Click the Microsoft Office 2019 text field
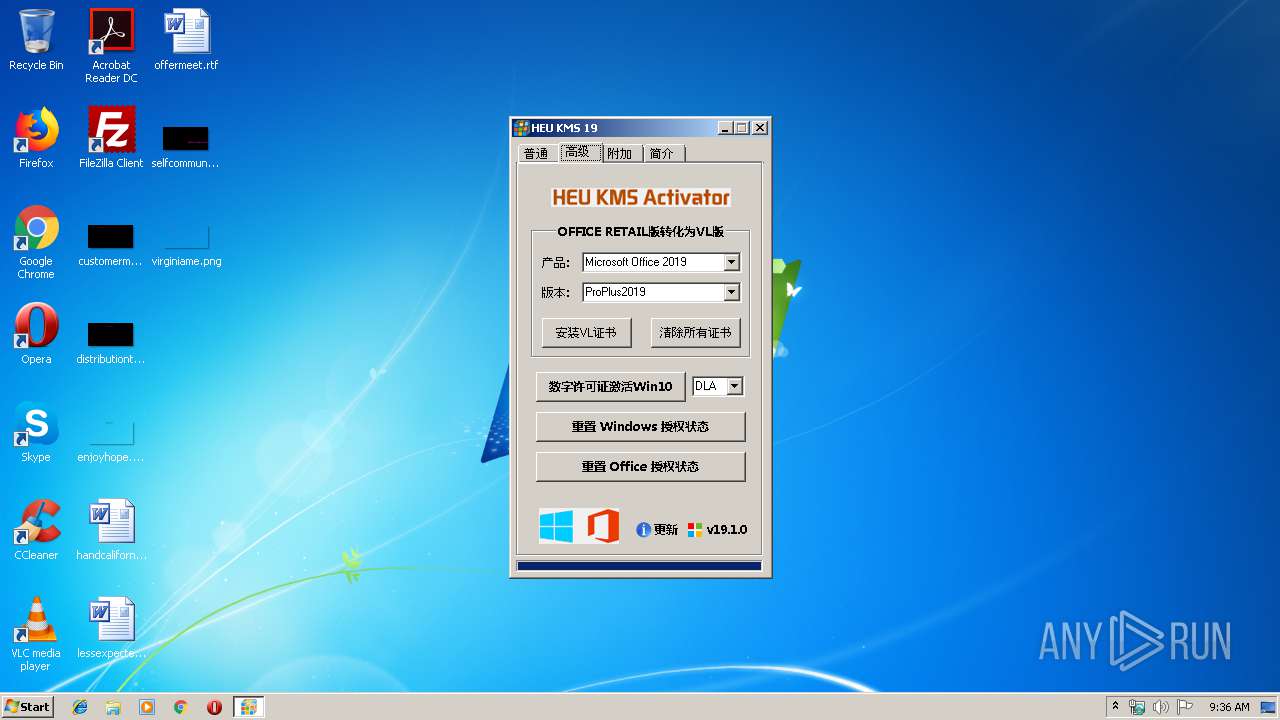 653,262
